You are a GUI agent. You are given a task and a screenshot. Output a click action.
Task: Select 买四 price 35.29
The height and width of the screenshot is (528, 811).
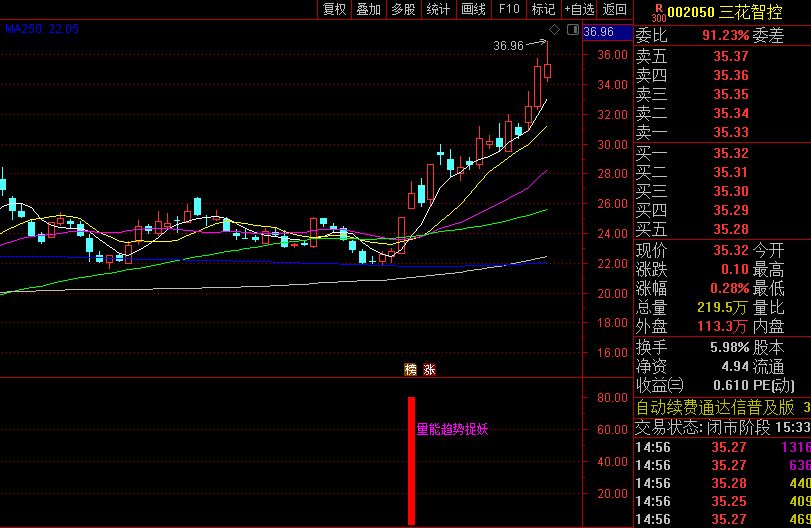731,210
